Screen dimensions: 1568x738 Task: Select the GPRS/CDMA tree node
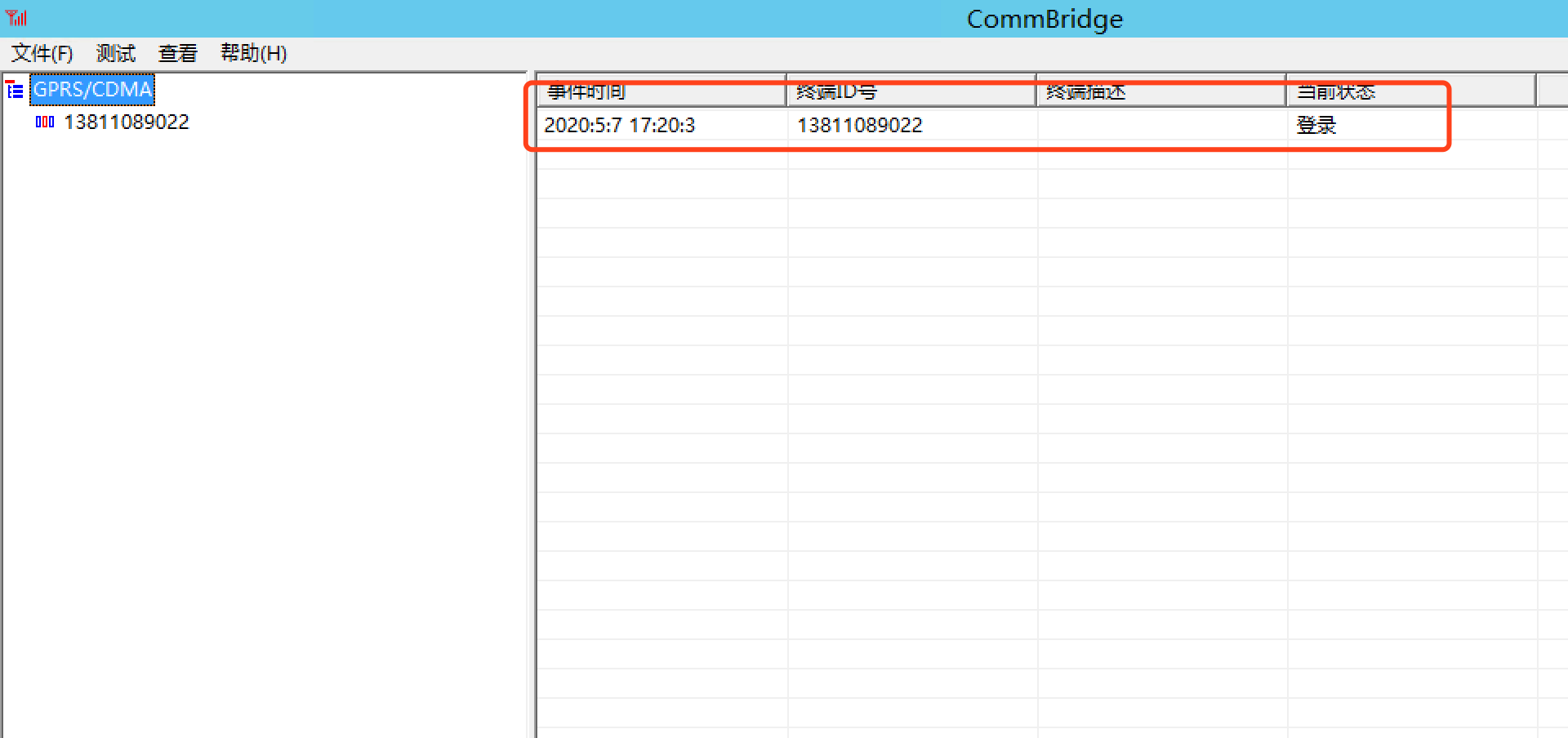[x=92, y=90]
